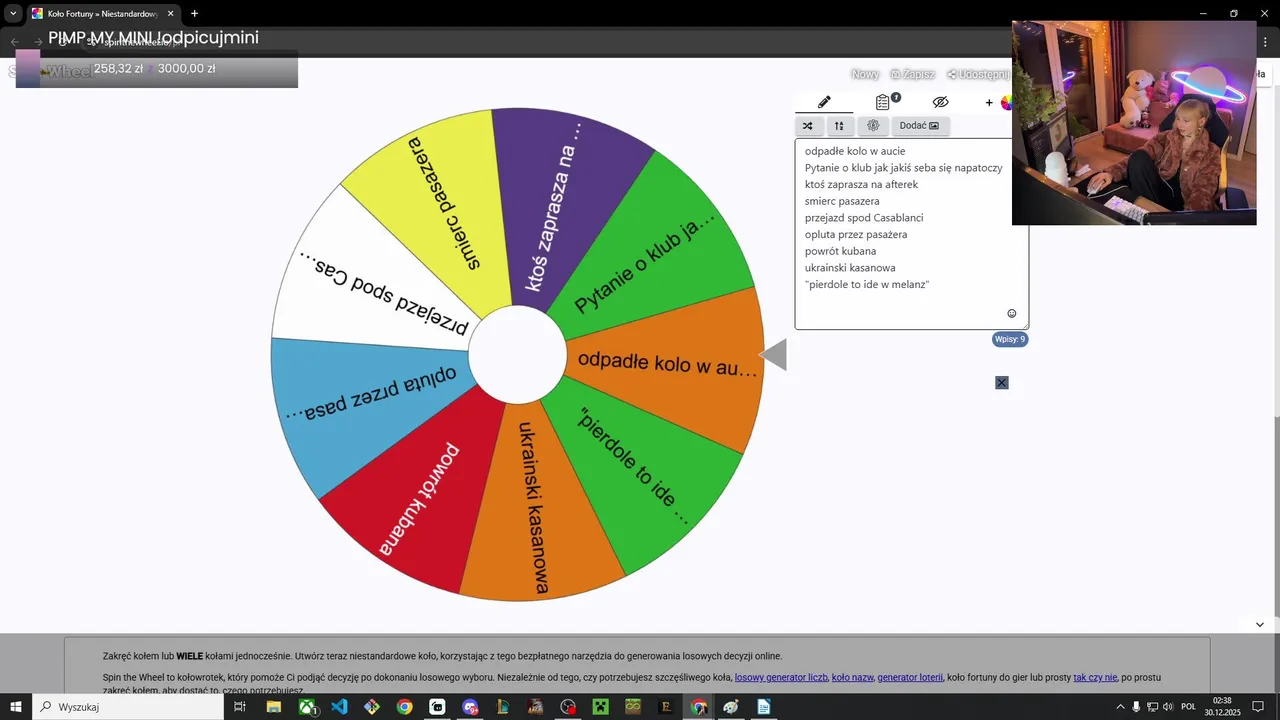
Task: Close the panel with the X button
Action: 1002,383
